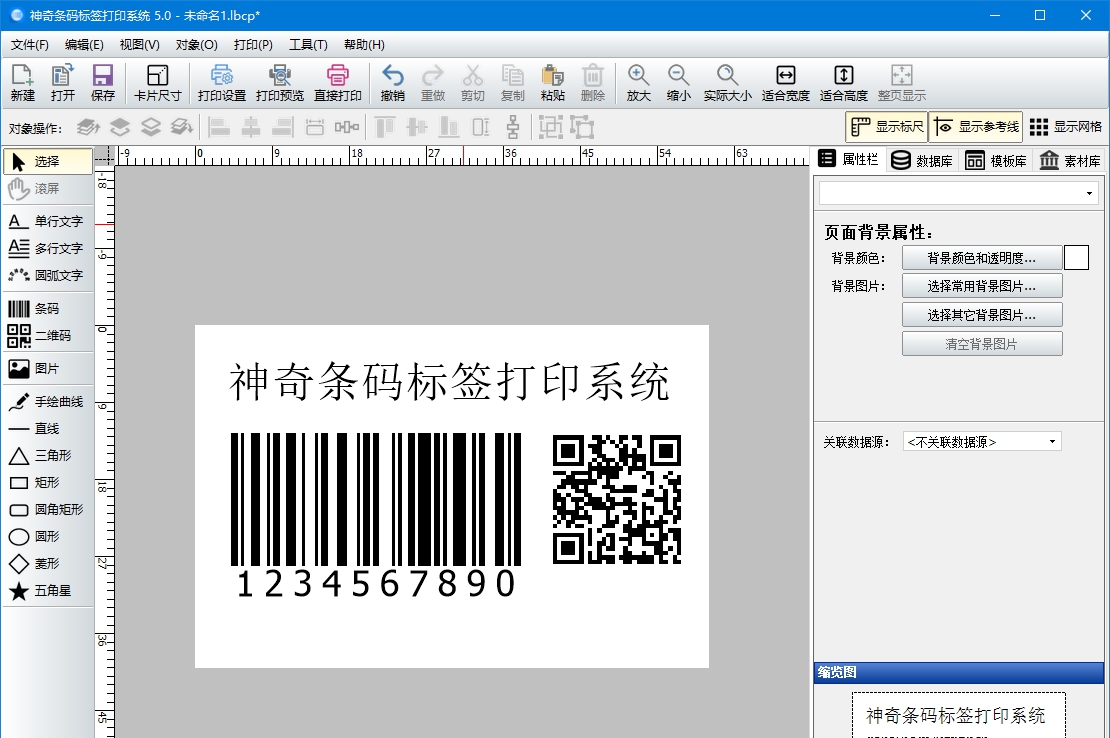Toggle 显示标尺 ruler visibility
The height and width of the screenshot is (738, 1110).
tap(884, 126)
